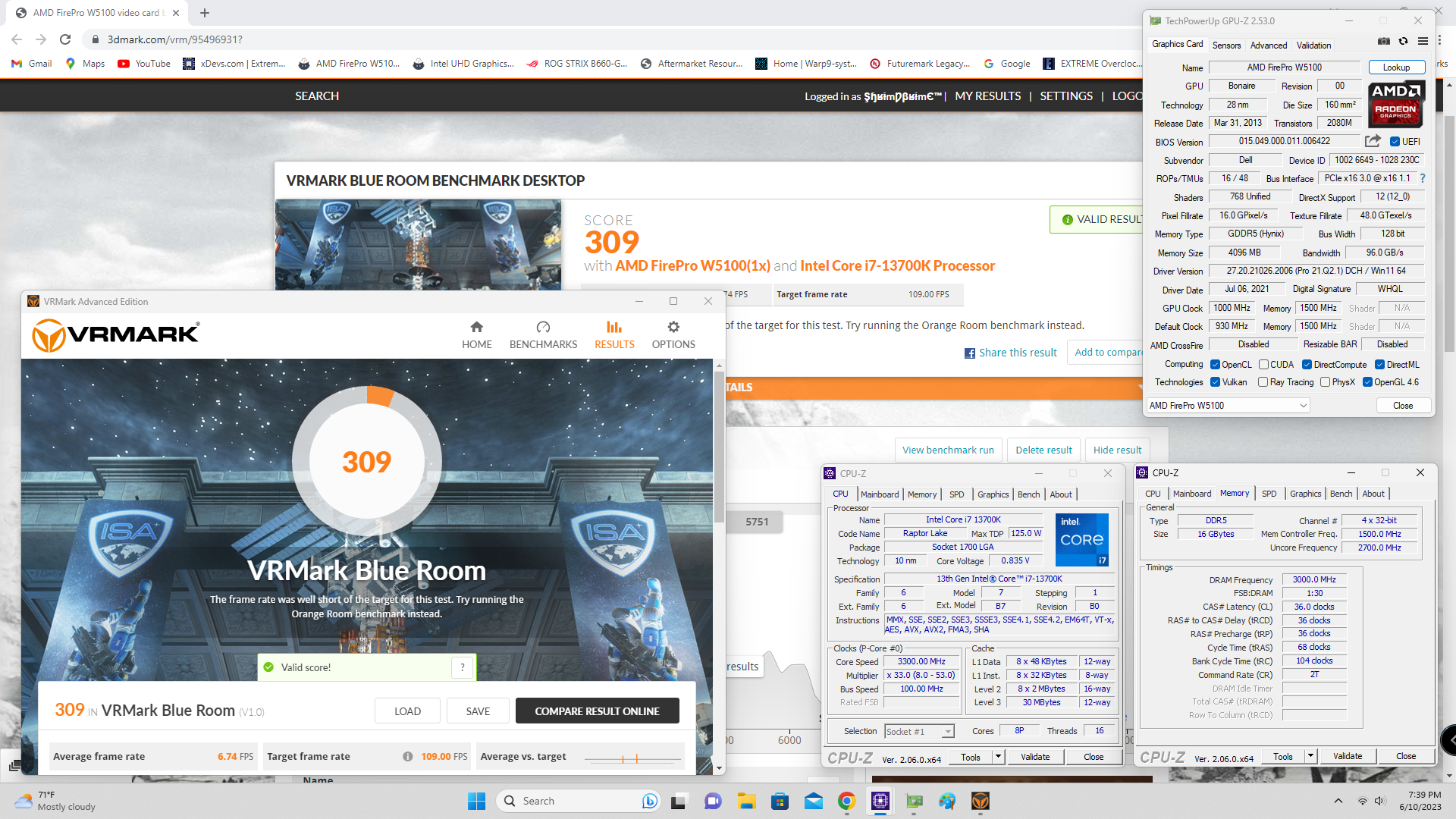The height and width of the screenshot is (819, 1456).
Task: Open the YouTube bookmark
Action: point(144,64)
